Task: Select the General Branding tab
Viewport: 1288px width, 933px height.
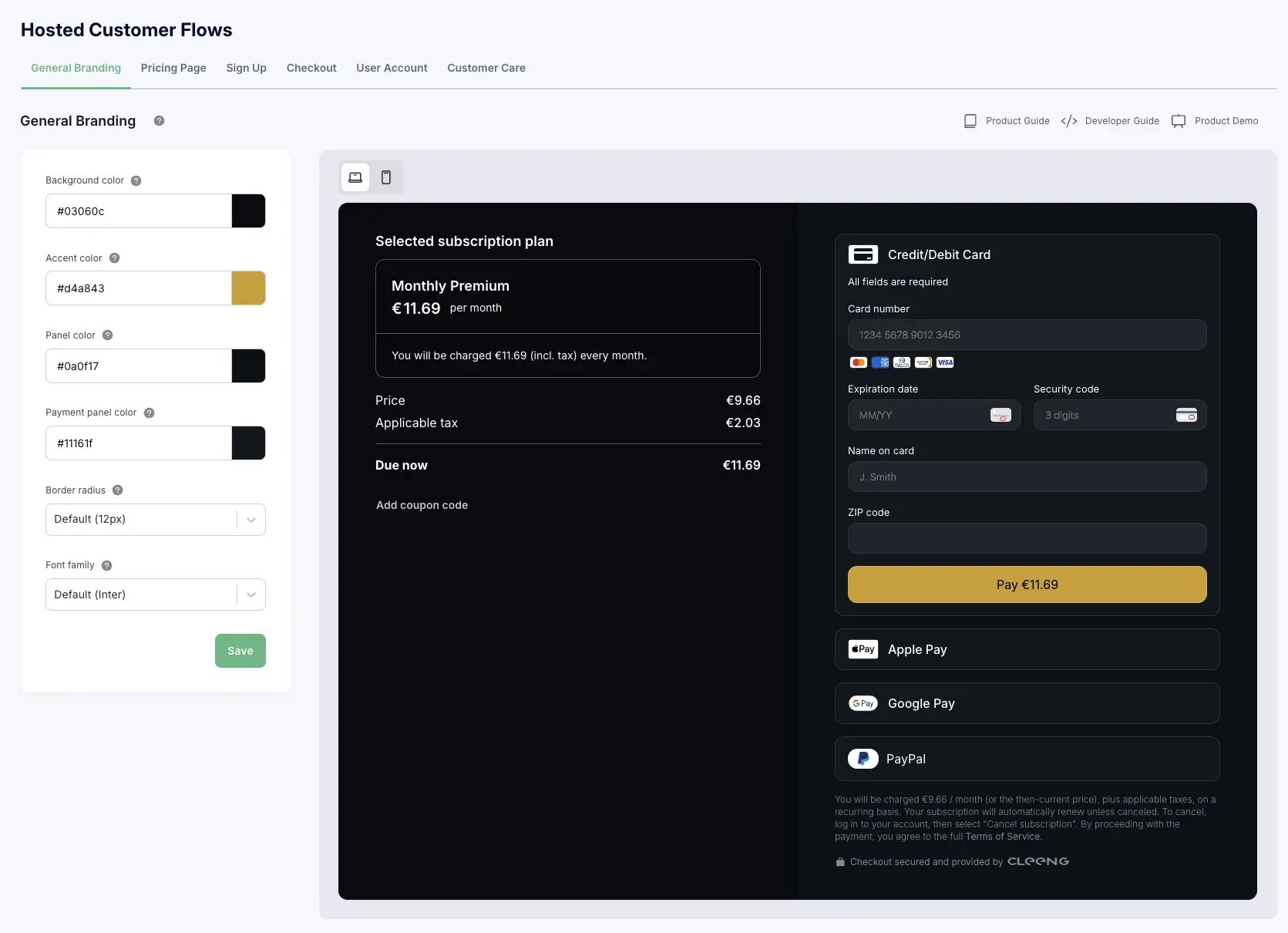Action: coord(76,68)
